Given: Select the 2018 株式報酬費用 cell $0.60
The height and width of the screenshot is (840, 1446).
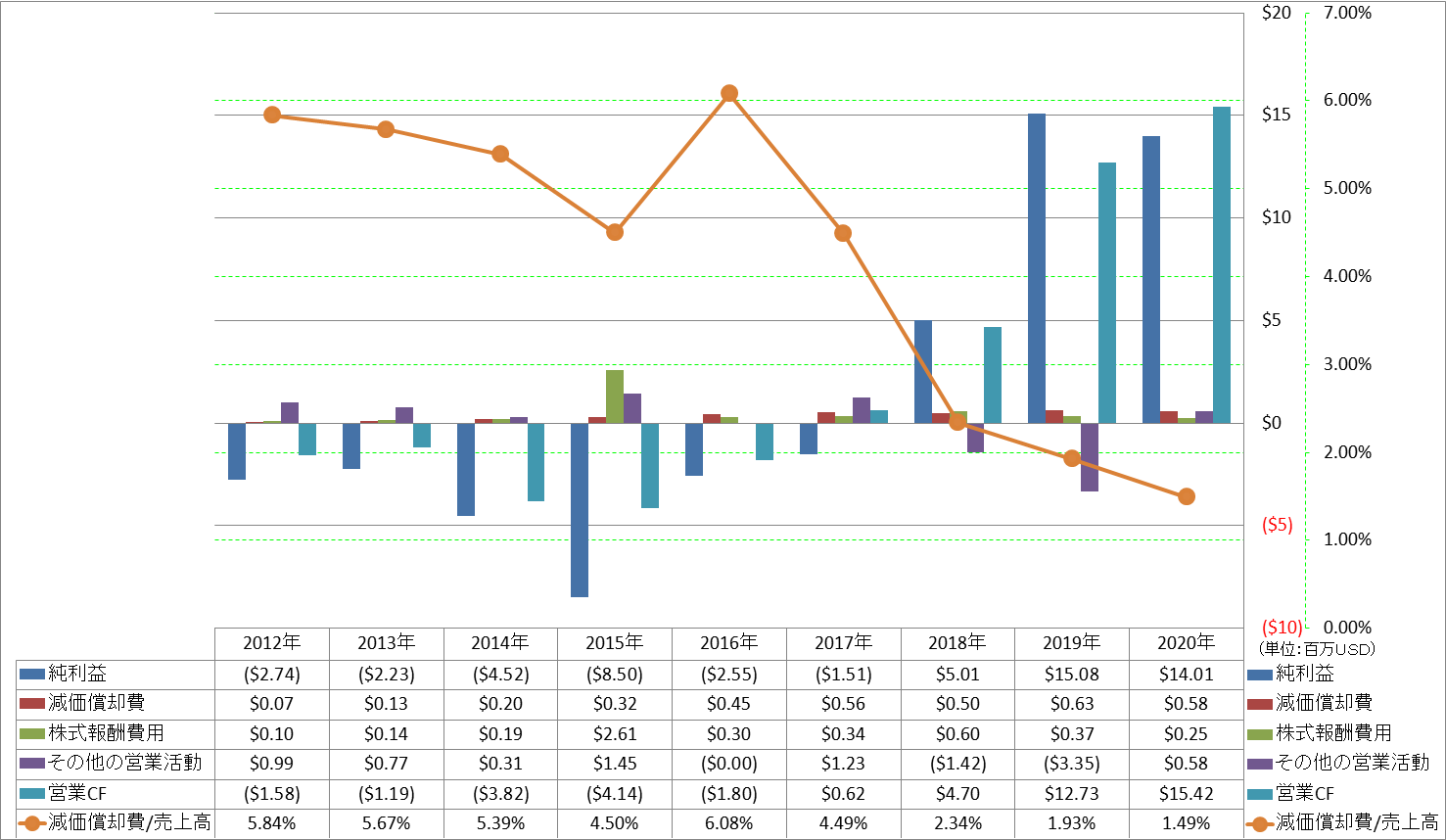Looking at the screenshot, I should [957, 734].
